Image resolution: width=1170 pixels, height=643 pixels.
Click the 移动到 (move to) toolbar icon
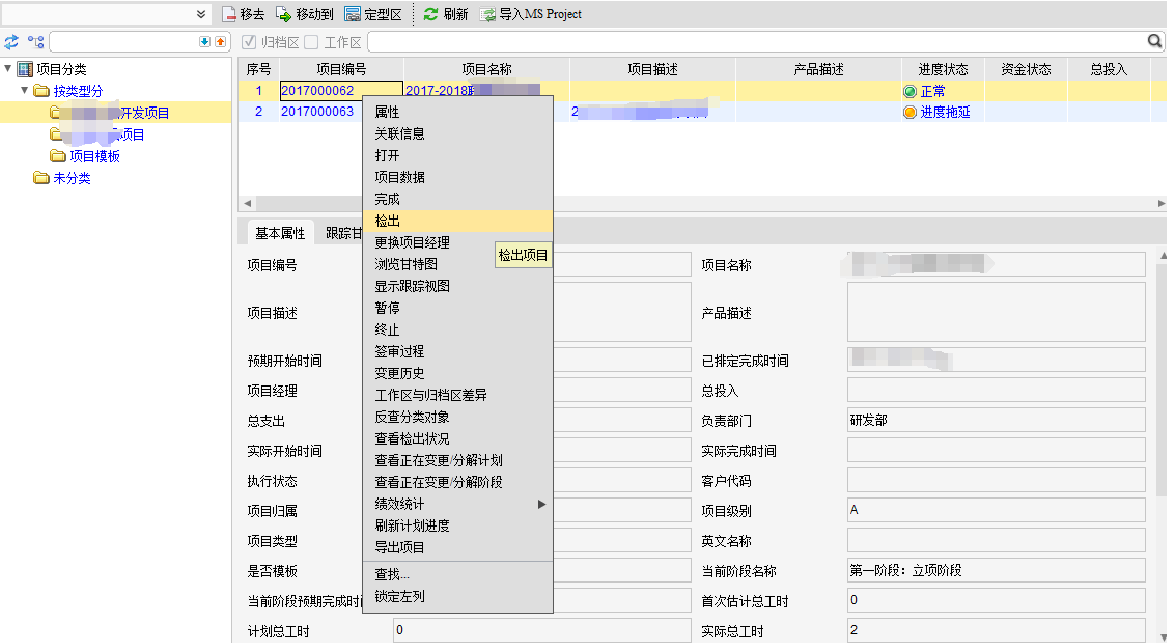click(283, 14)
